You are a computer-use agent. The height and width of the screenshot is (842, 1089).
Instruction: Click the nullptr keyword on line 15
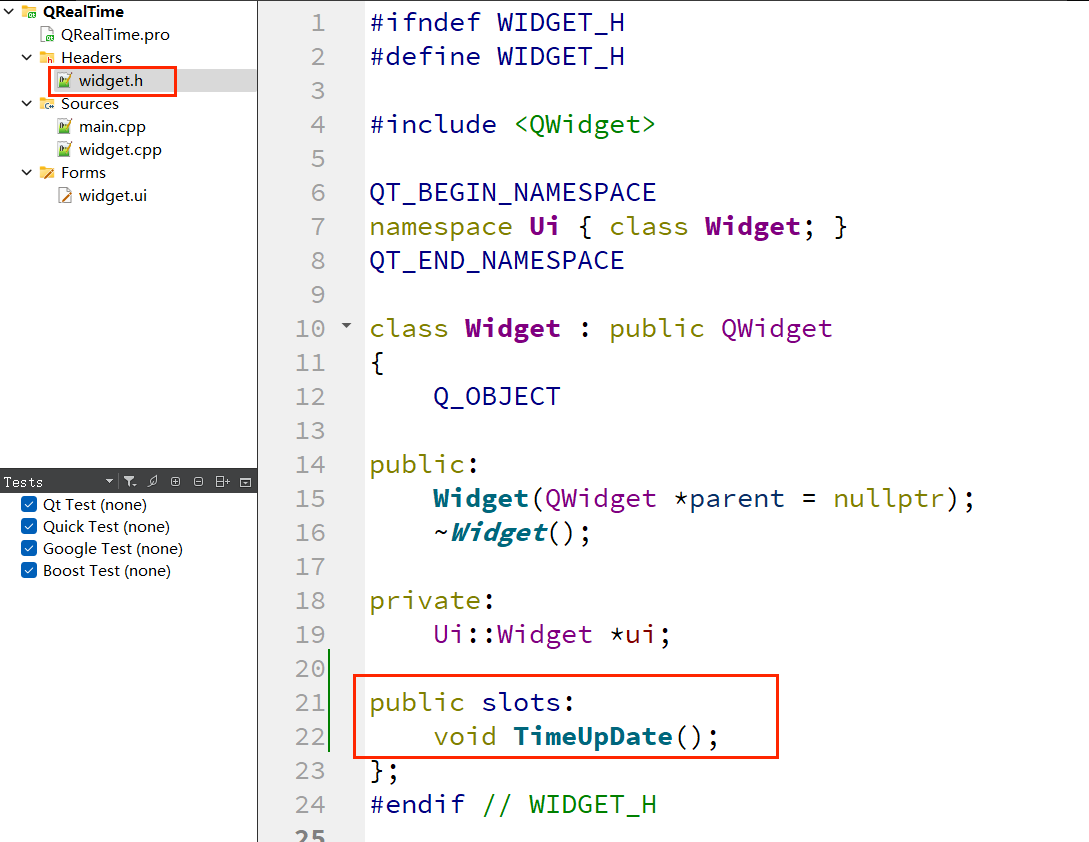tap(888, 499)
